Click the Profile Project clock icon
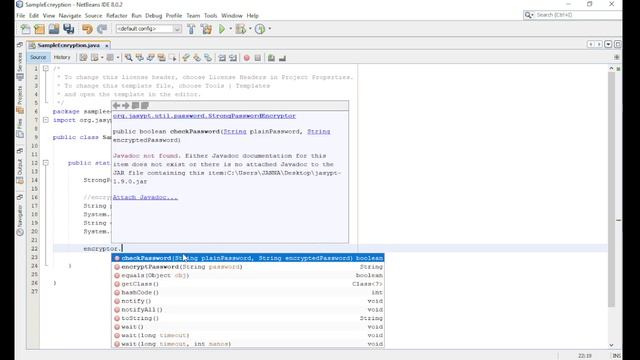640x360 pixels. (260, 29)
